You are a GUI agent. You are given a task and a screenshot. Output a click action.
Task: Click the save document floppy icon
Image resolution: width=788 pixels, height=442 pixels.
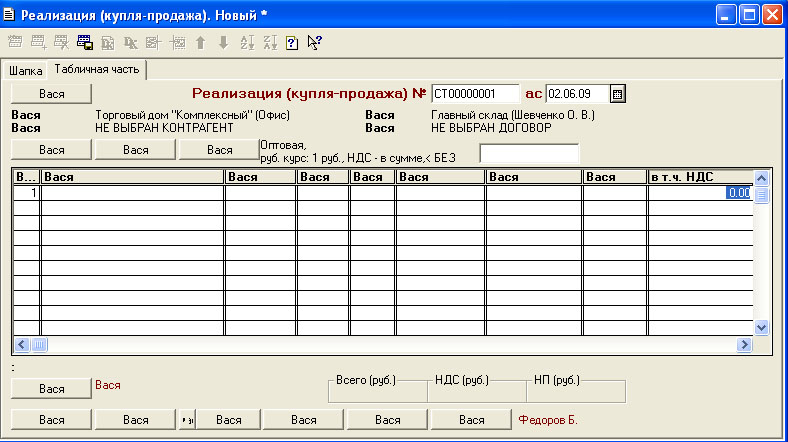coord(85,43)
